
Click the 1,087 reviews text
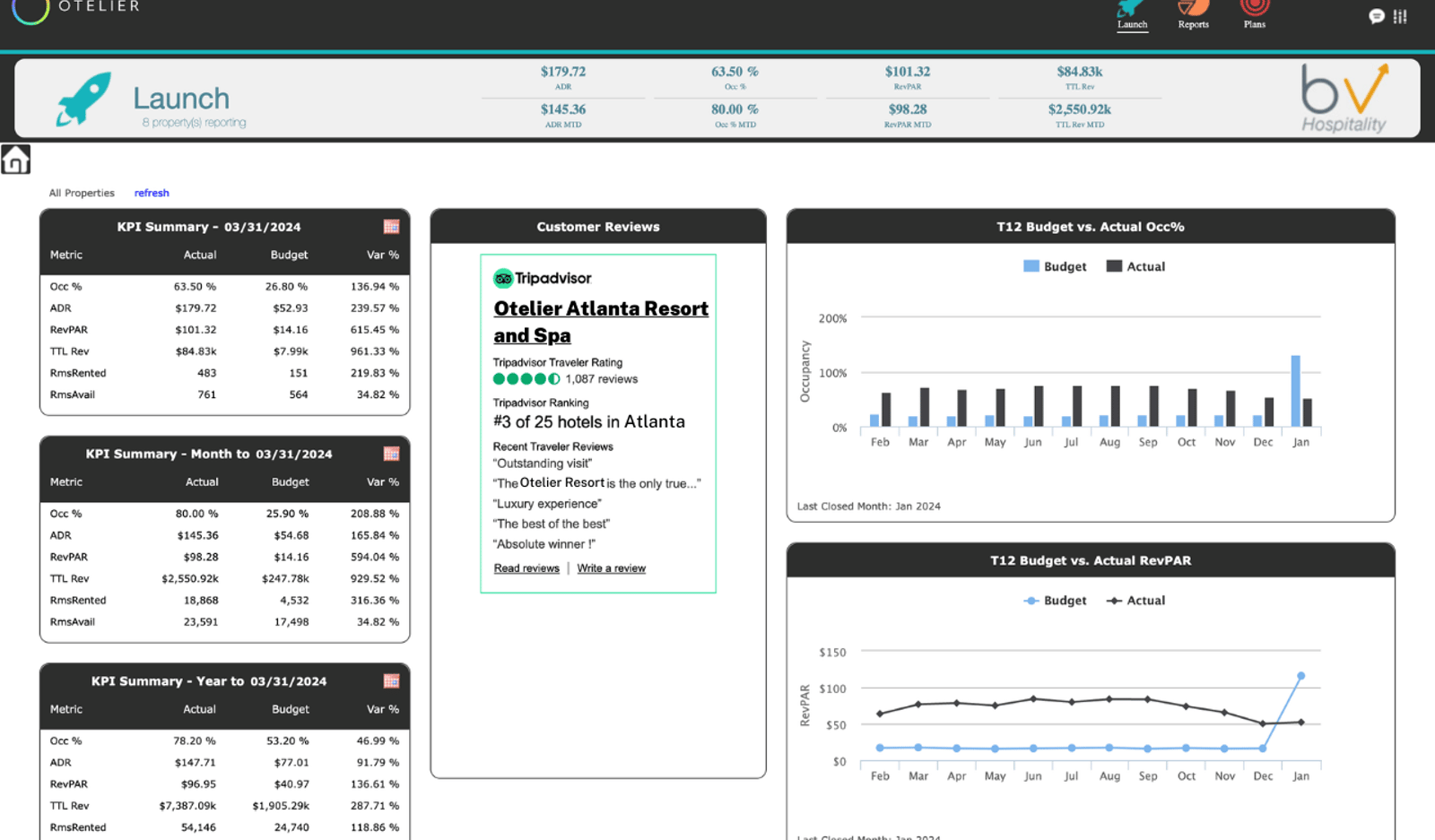tap(602, 379)
